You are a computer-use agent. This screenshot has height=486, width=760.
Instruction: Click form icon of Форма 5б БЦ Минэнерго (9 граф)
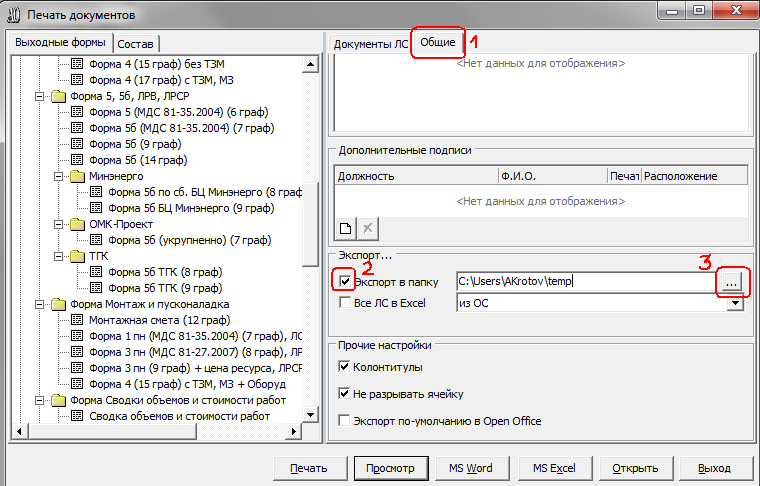tap(96, 208)
